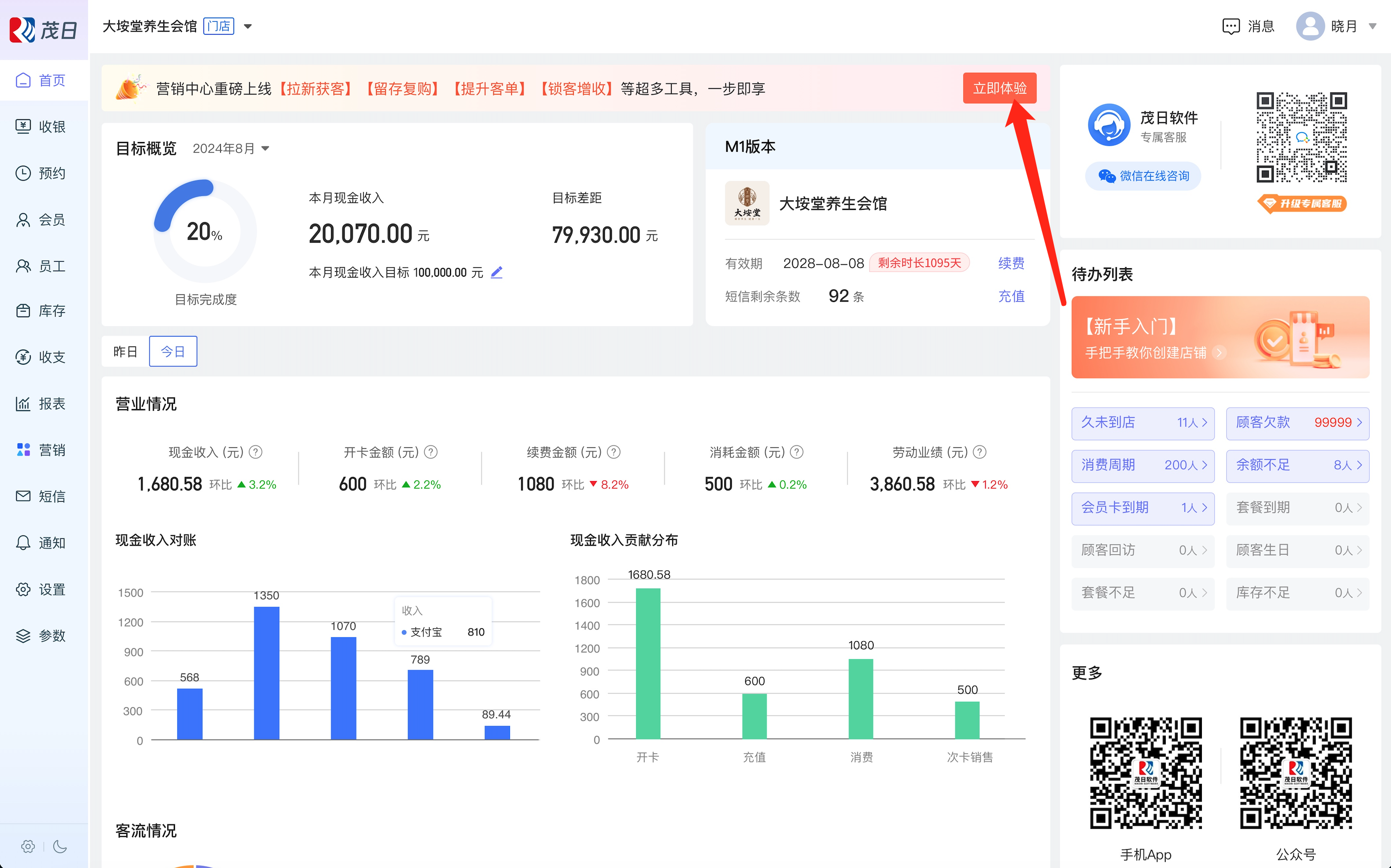Viewport: 1391px width, 868px height.
Task: Open 顾客欠款 99999 todo item
Action: 1297,423
